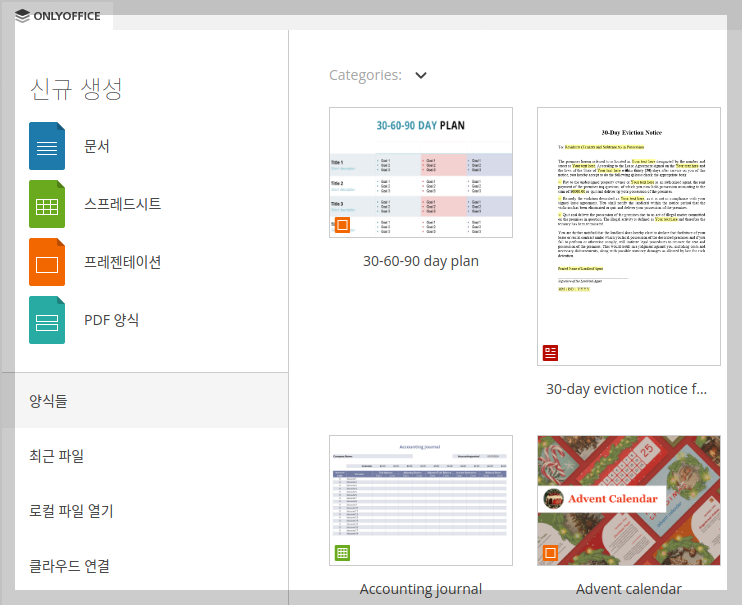The width and height of the screenshot is (742, 605).
Task: Create a new spreadsheet via the green icon
Action: [47, 204]
